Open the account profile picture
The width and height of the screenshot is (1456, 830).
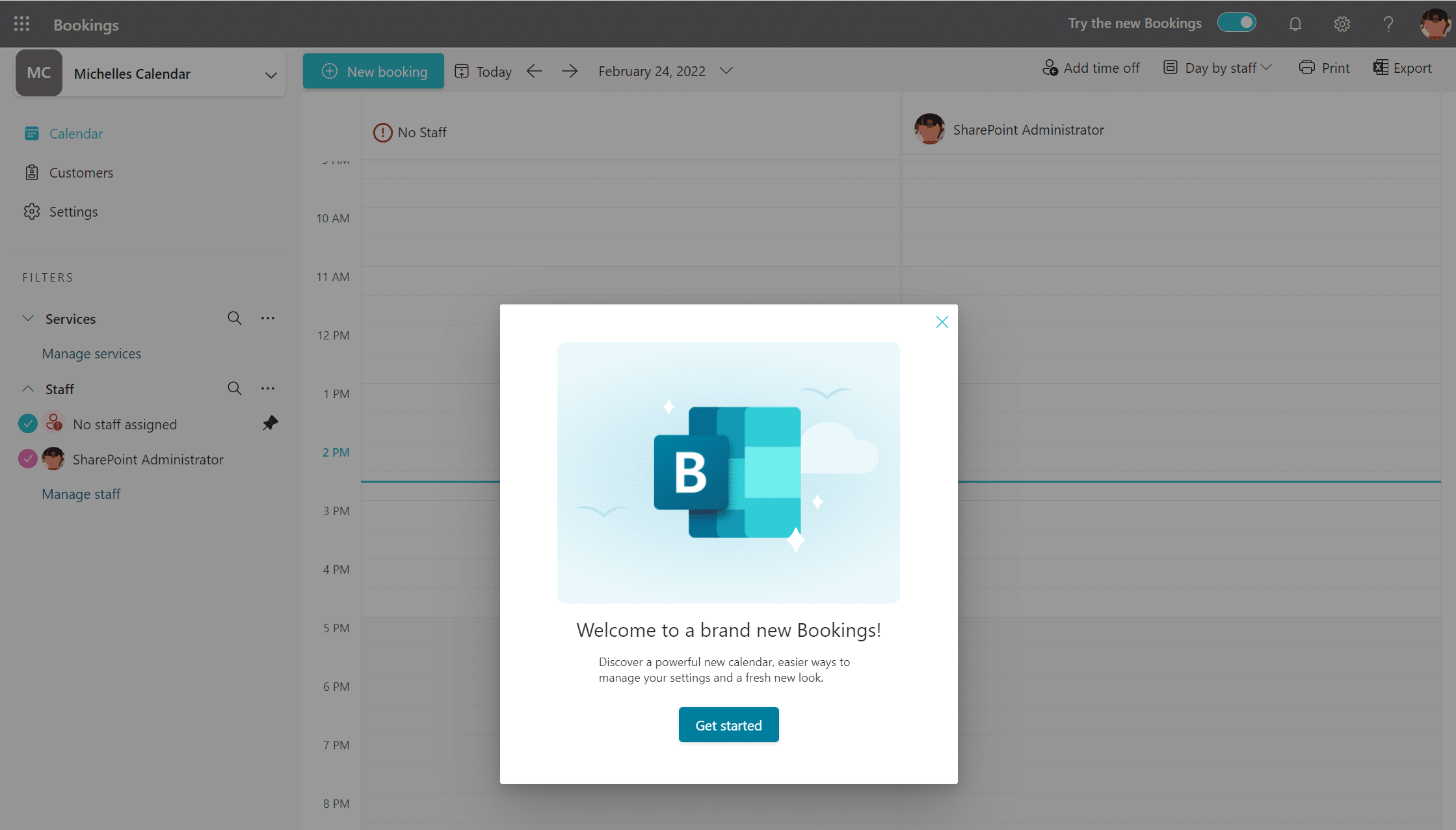coord(1435,24)
